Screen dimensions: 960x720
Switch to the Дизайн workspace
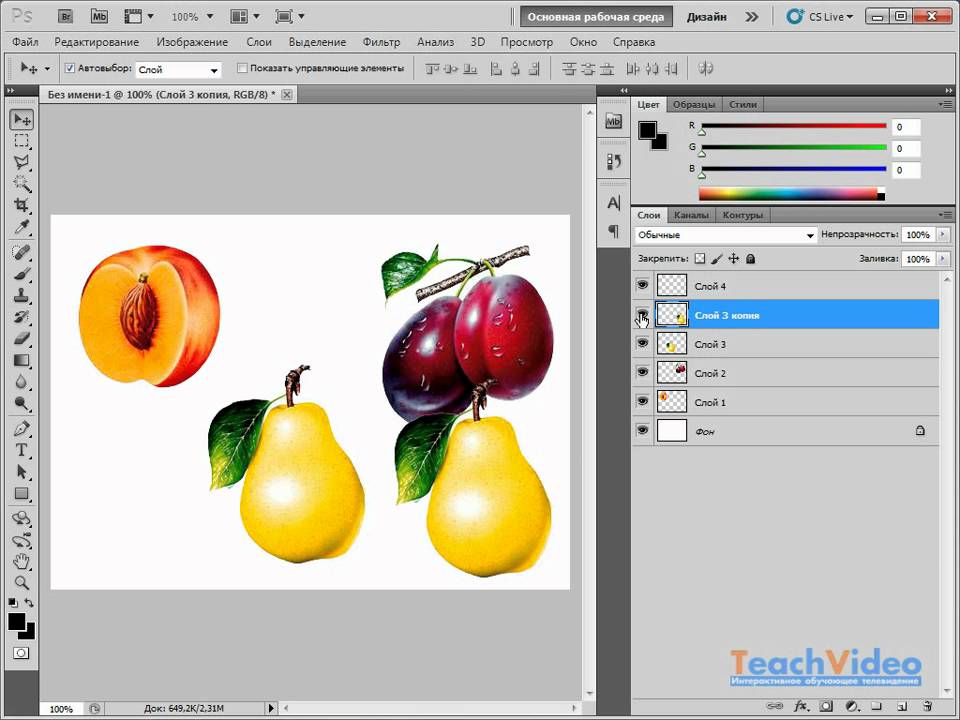(x=708, y=17)
